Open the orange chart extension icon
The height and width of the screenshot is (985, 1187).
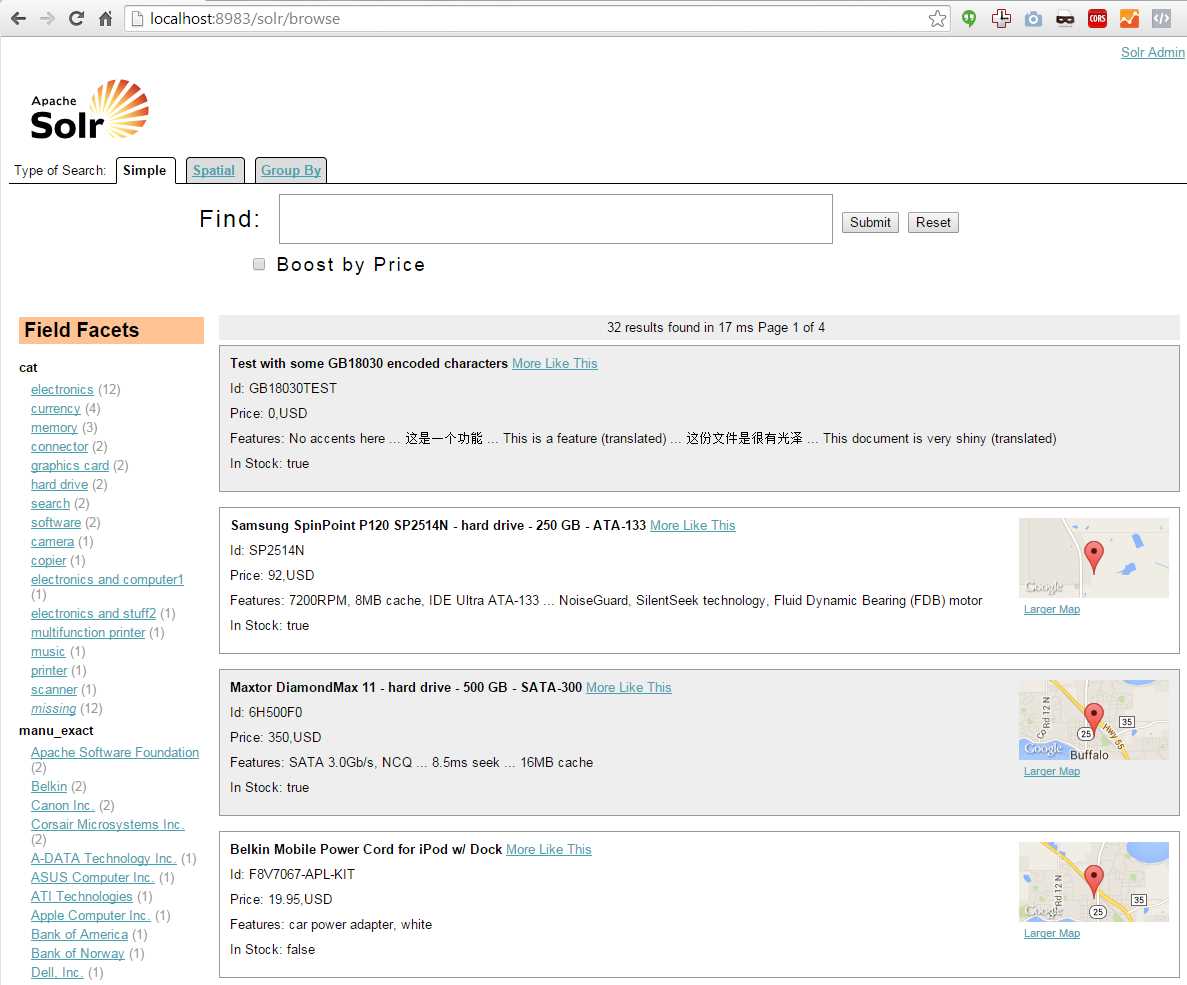click(x=1129, y=18)
